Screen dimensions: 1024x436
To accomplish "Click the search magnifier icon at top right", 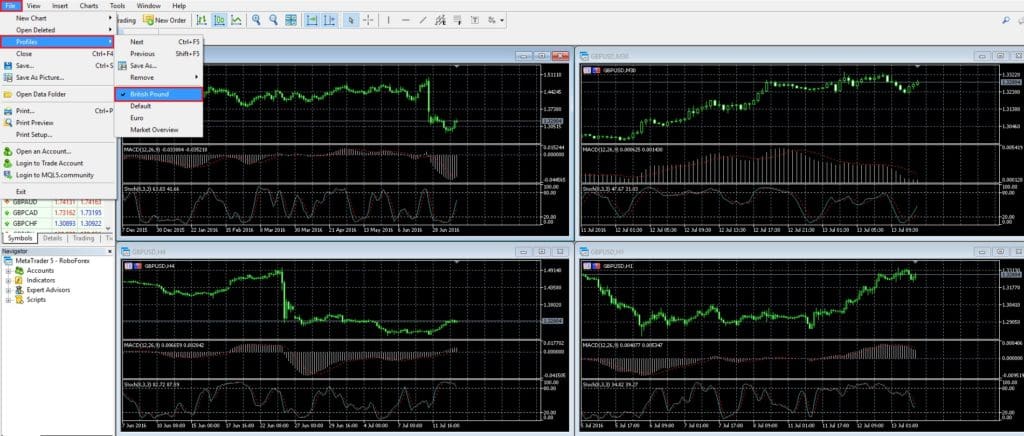I will point(1006,20).
